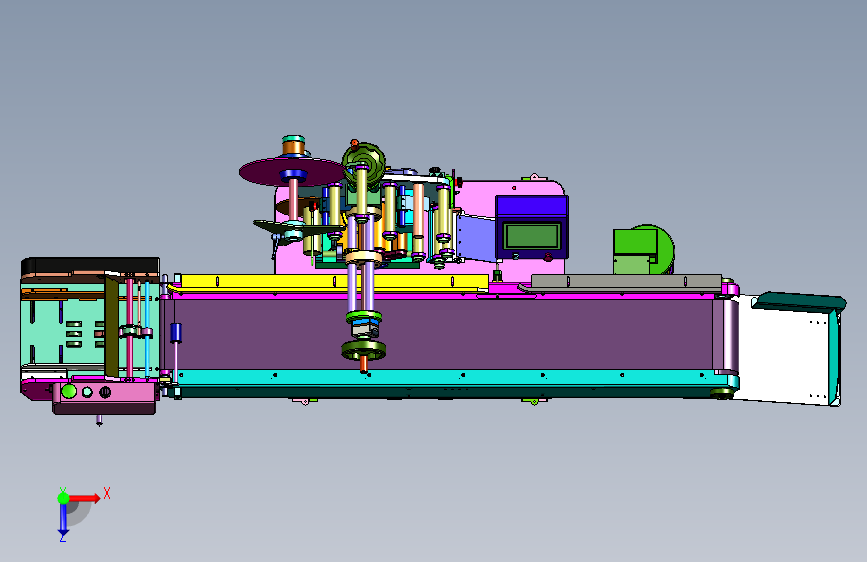Select the olive vertical plate in the feeder
867x562 pixels.
tap(111, 326)
